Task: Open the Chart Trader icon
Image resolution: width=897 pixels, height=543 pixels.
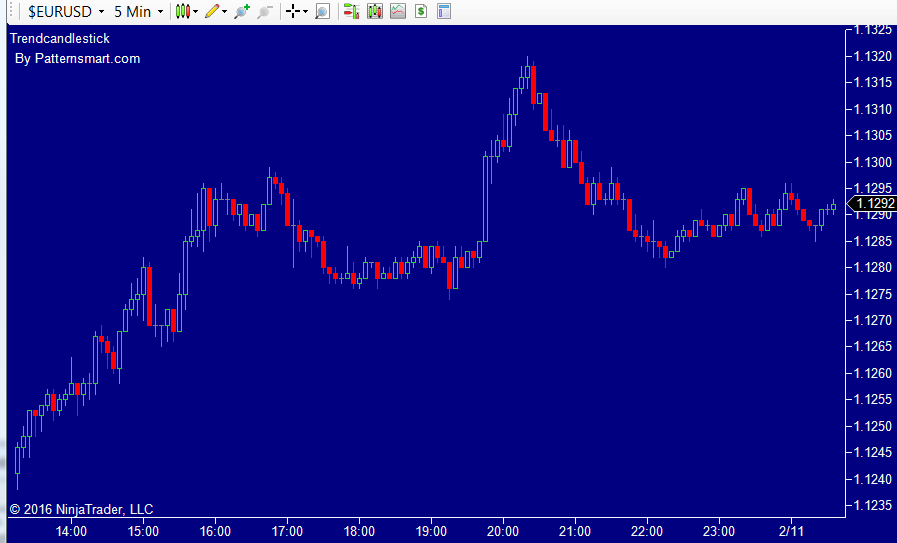Action: click(351, 11)
